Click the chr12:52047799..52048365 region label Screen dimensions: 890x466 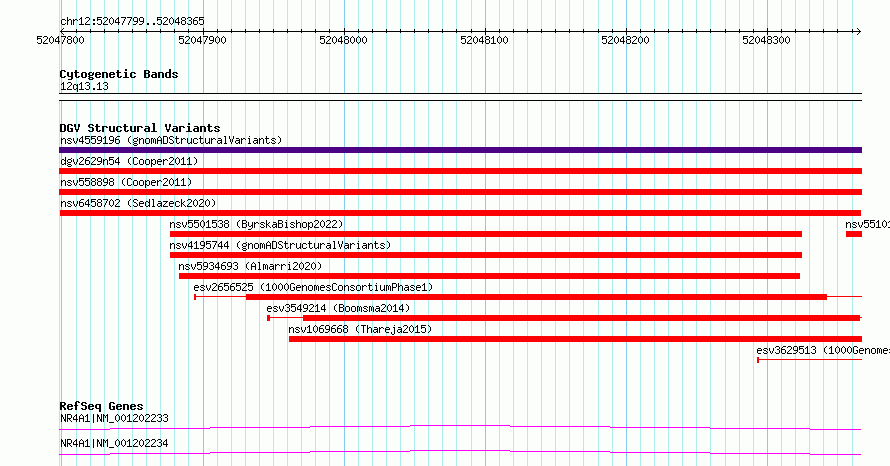132,22
